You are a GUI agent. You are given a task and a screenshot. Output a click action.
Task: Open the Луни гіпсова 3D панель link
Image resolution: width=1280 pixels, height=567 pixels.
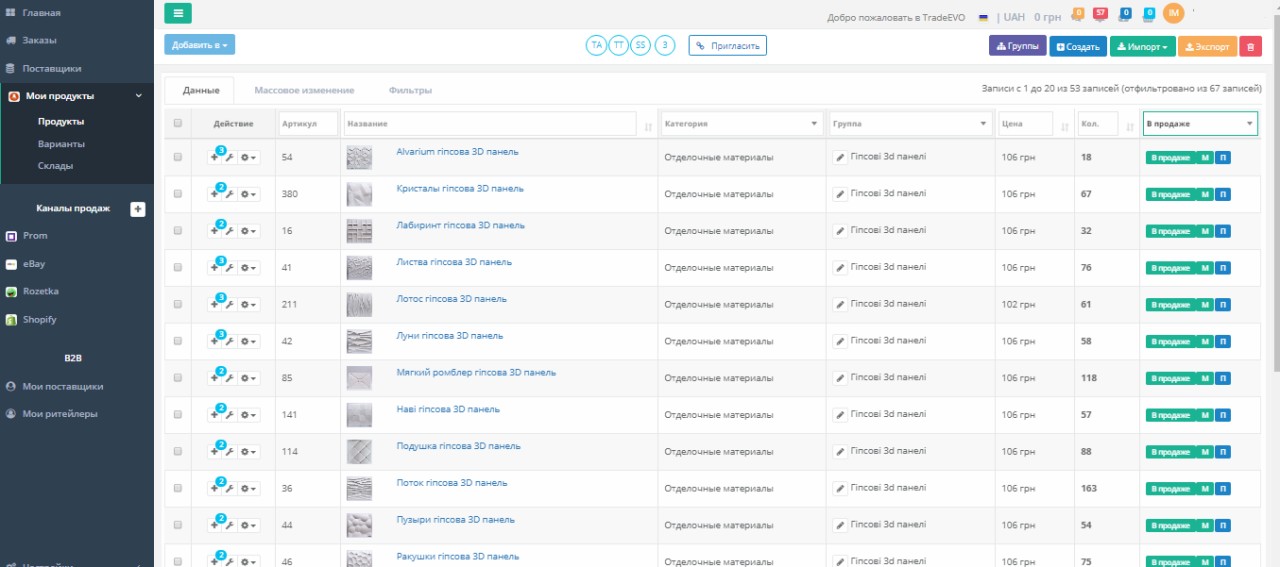click(449, 336)
